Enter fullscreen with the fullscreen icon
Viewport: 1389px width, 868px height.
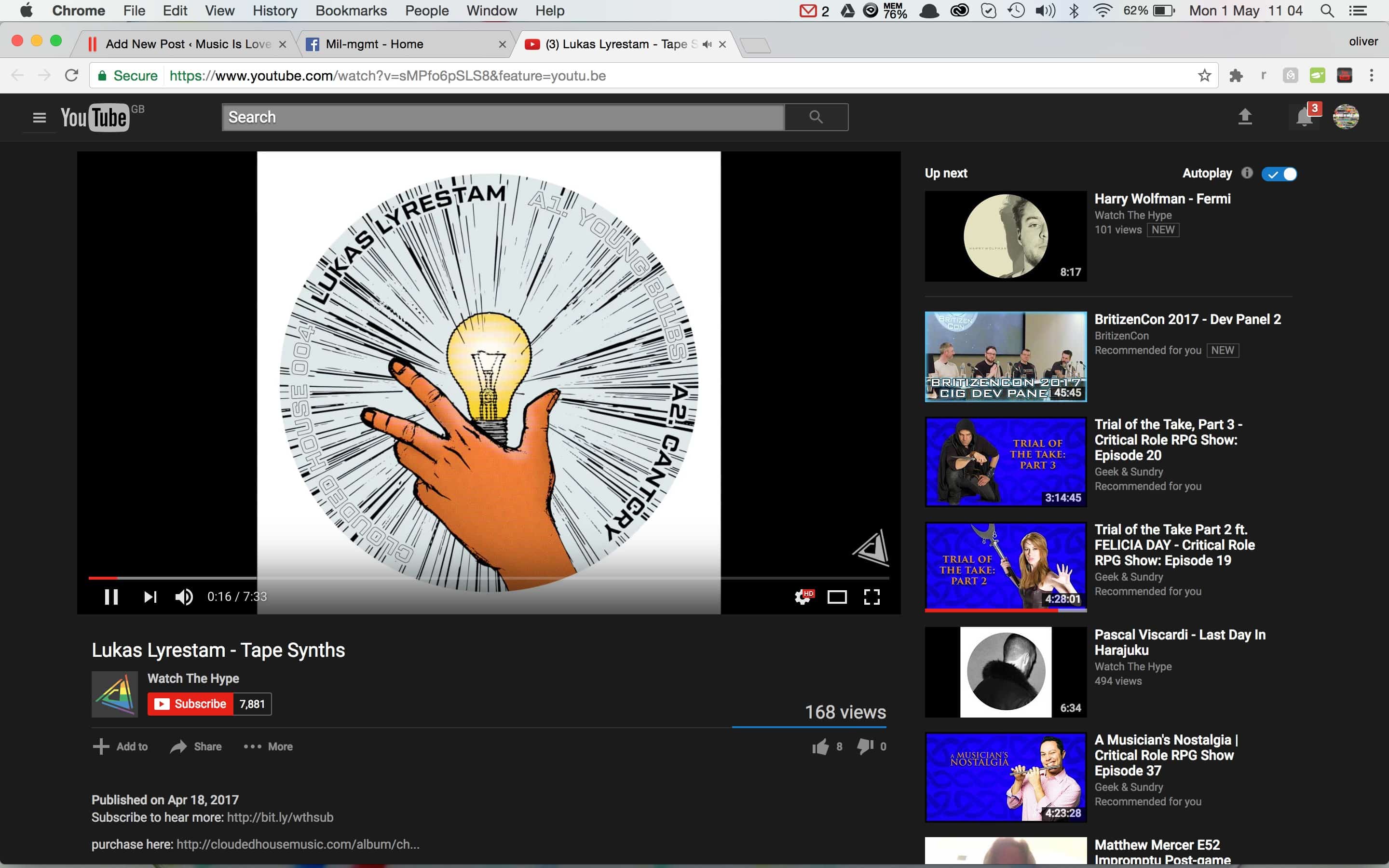[872, 597]
